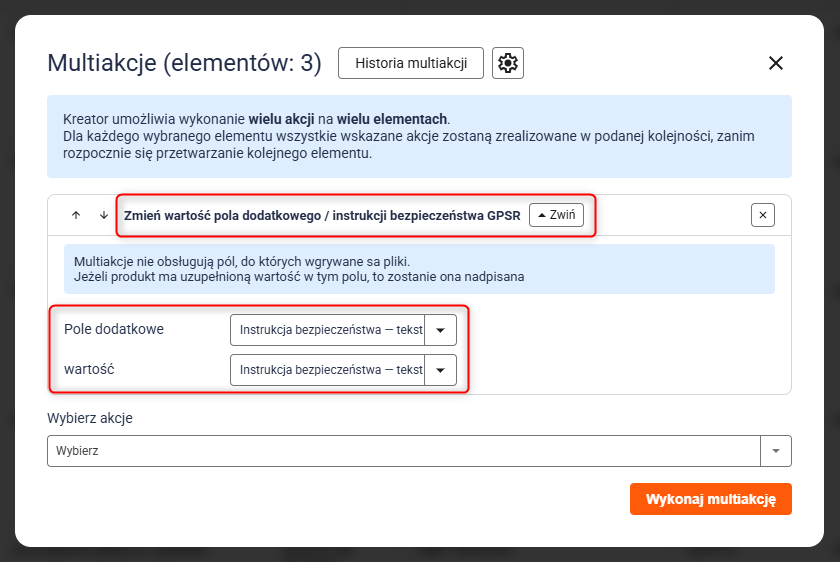
Task: Collapse the action using Zwiń
Action: pos(556,215)
